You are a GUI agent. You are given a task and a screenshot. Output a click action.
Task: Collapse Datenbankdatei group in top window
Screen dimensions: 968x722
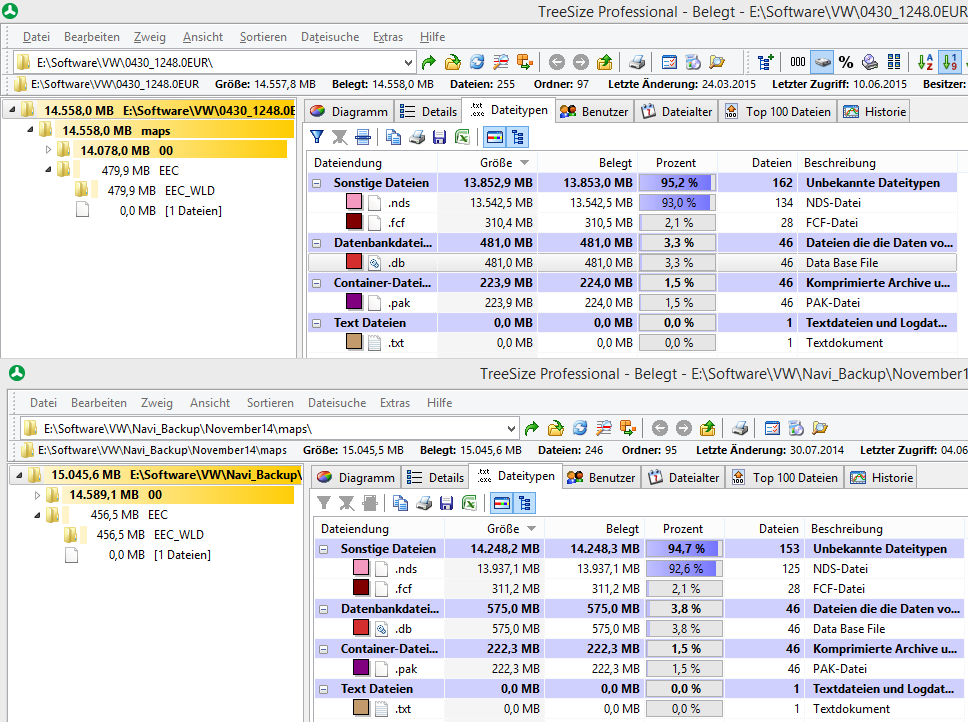click(317, 243)
